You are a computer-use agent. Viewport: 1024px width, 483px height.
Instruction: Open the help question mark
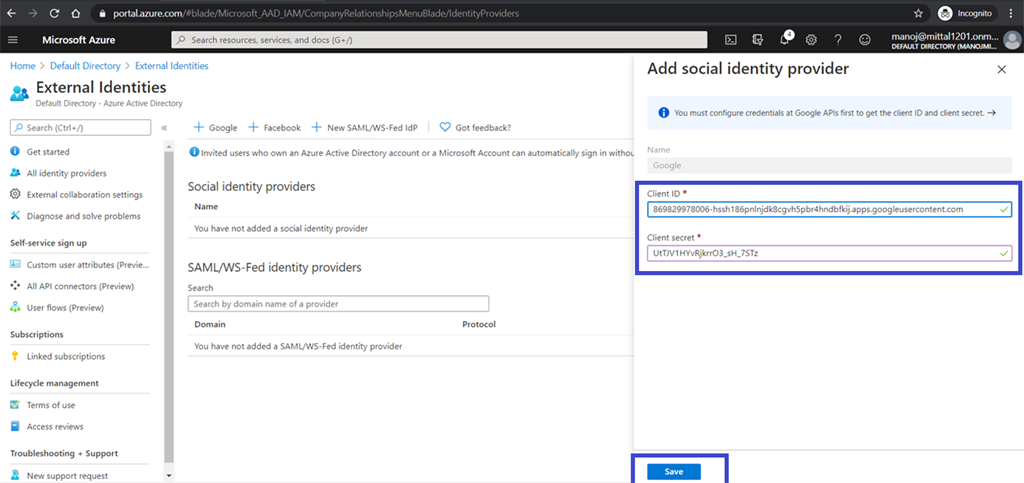(x=838, y=40)
